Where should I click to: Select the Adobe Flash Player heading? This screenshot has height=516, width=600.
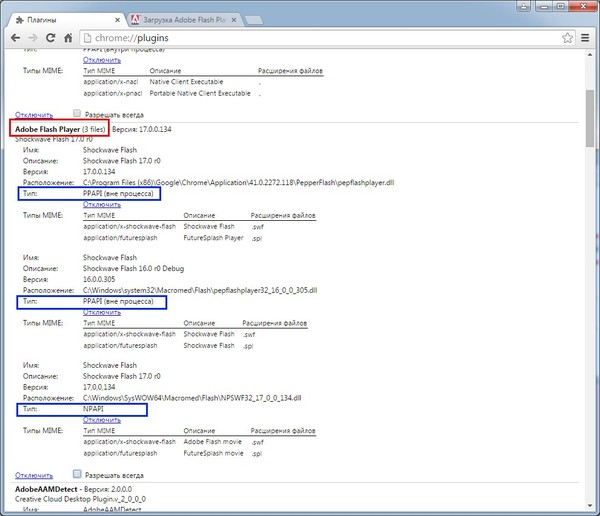[47, 129]
